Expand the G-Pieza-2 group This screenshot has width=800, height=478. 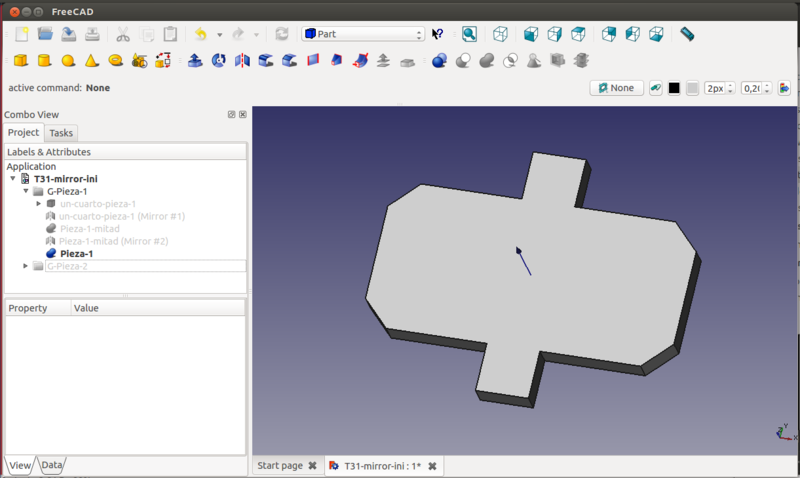[x=26, y=266]
